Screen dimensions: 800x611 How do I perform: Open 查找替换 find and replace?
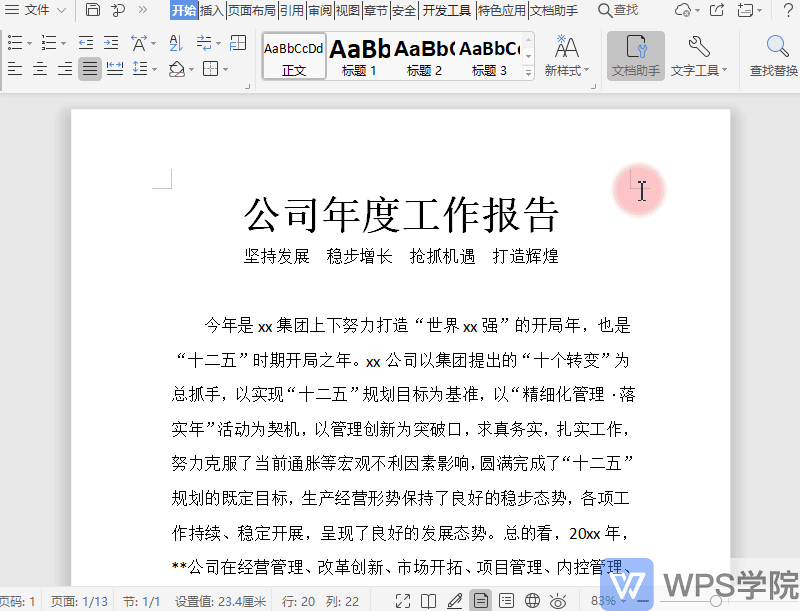(x=774, y=56)
